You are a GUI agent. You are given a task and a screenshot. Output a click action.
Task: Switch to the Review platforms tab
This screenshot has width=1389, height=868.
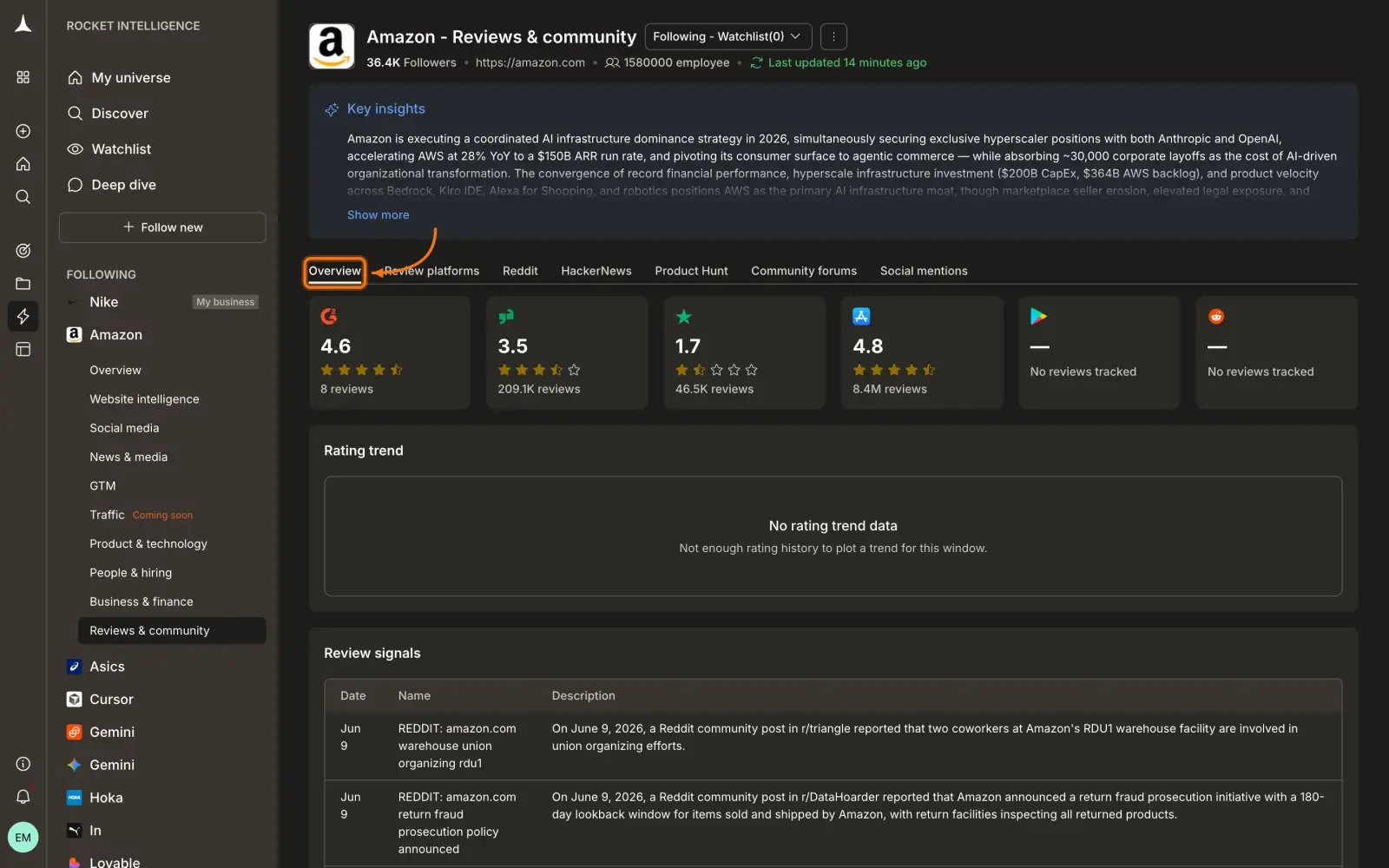tap(432, 271)
